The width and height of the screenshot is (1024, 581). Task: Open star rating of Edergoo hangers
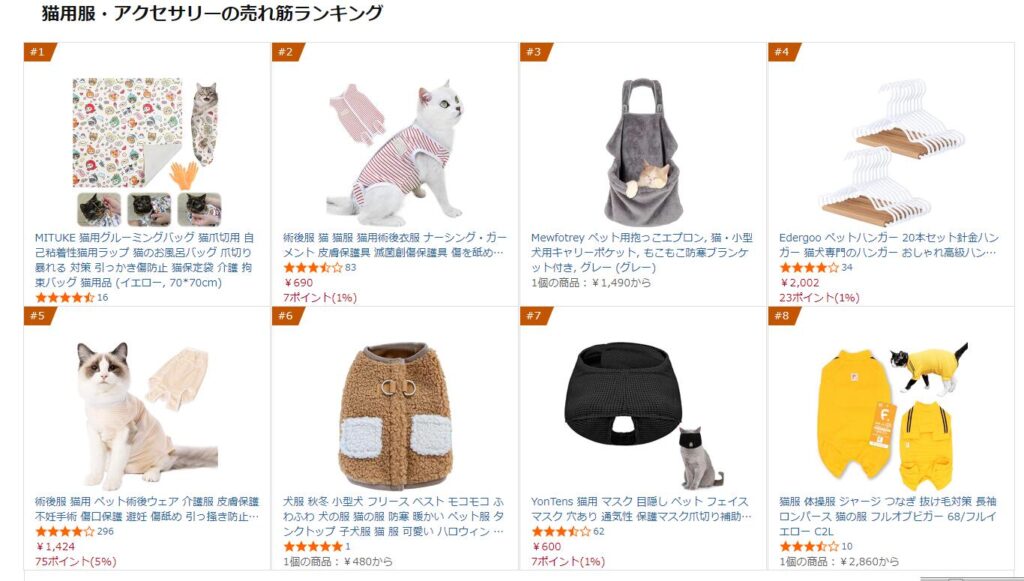pyautogui.click(x=809, y=268)
